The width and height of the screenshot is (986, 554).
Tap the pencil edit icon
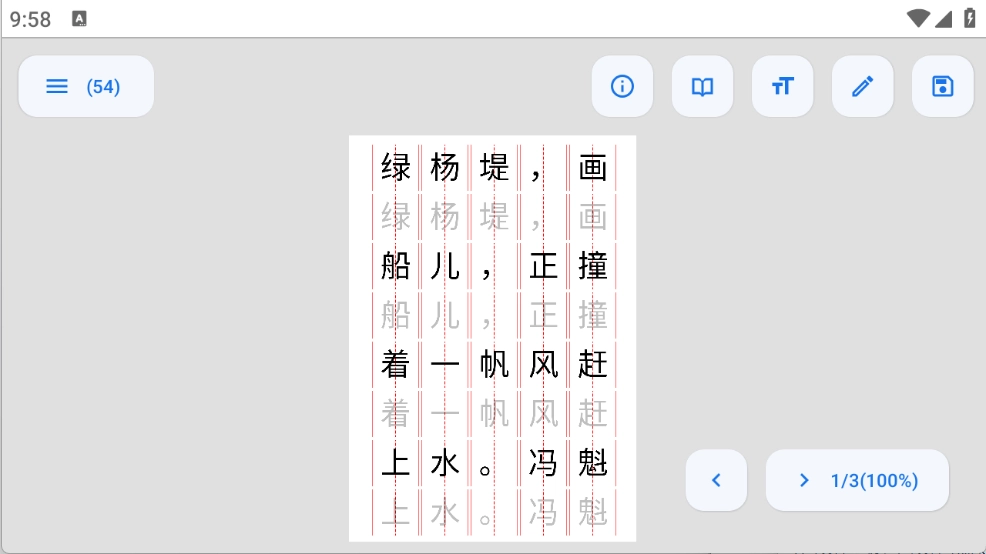pyautogui.click(x=862, y=86)
